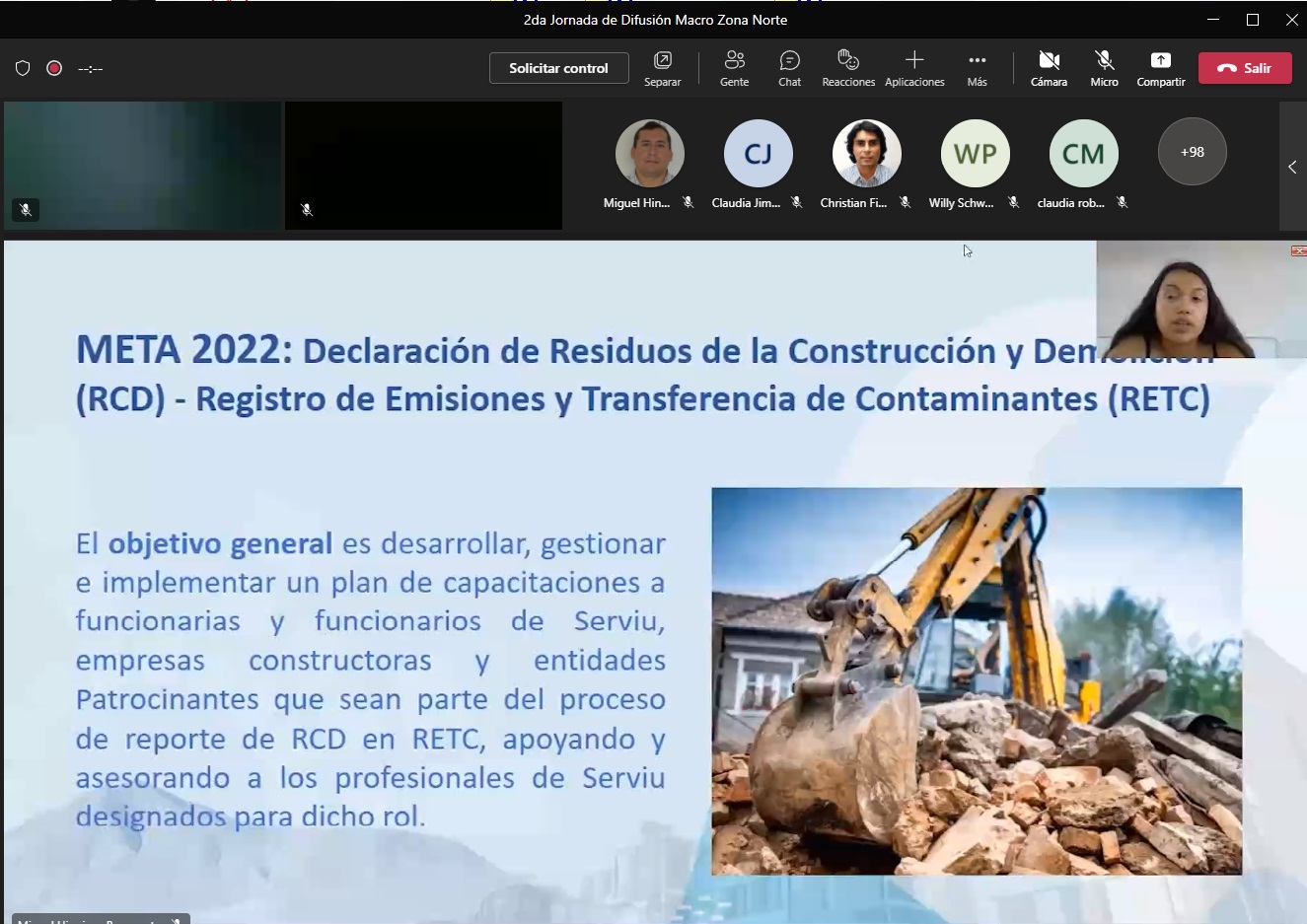
Task: Minimize the Teams meeting window
Action: [1213, 20]
